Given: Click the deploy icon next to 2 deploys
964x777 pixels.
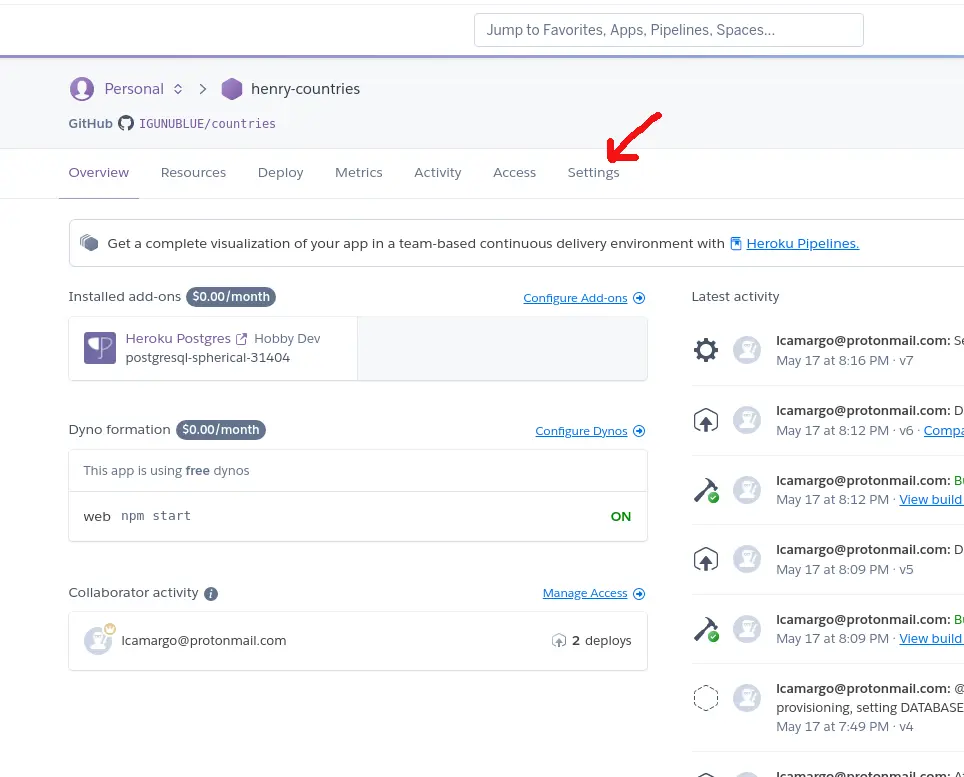Looking at the screenshot, I should tap(559, 641).
